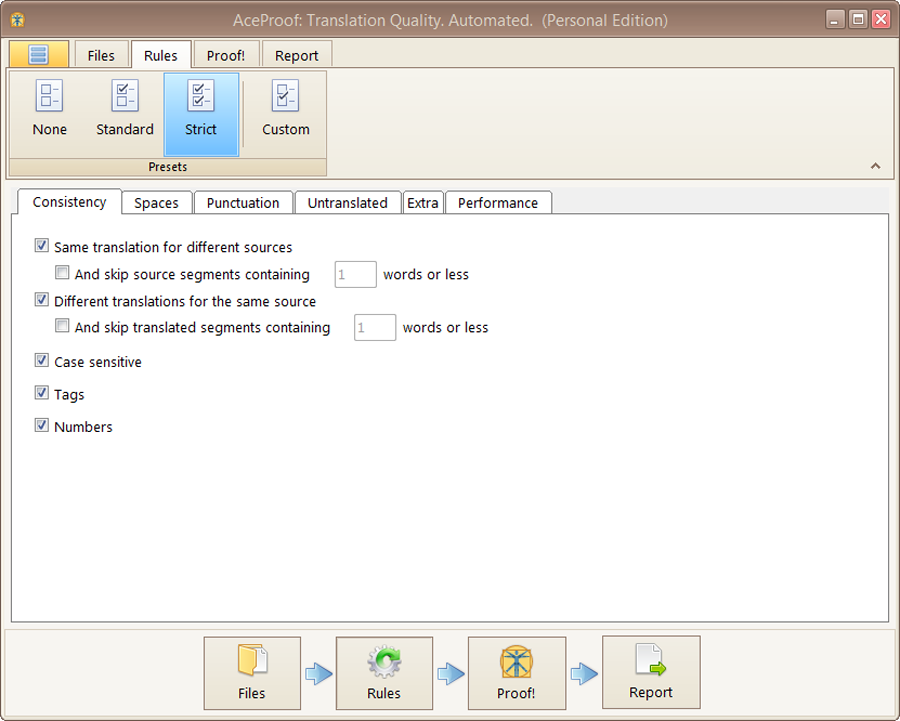Click the Files folder workflow button
Viewport: 900px width, 721px height.
tap(252, 673)
